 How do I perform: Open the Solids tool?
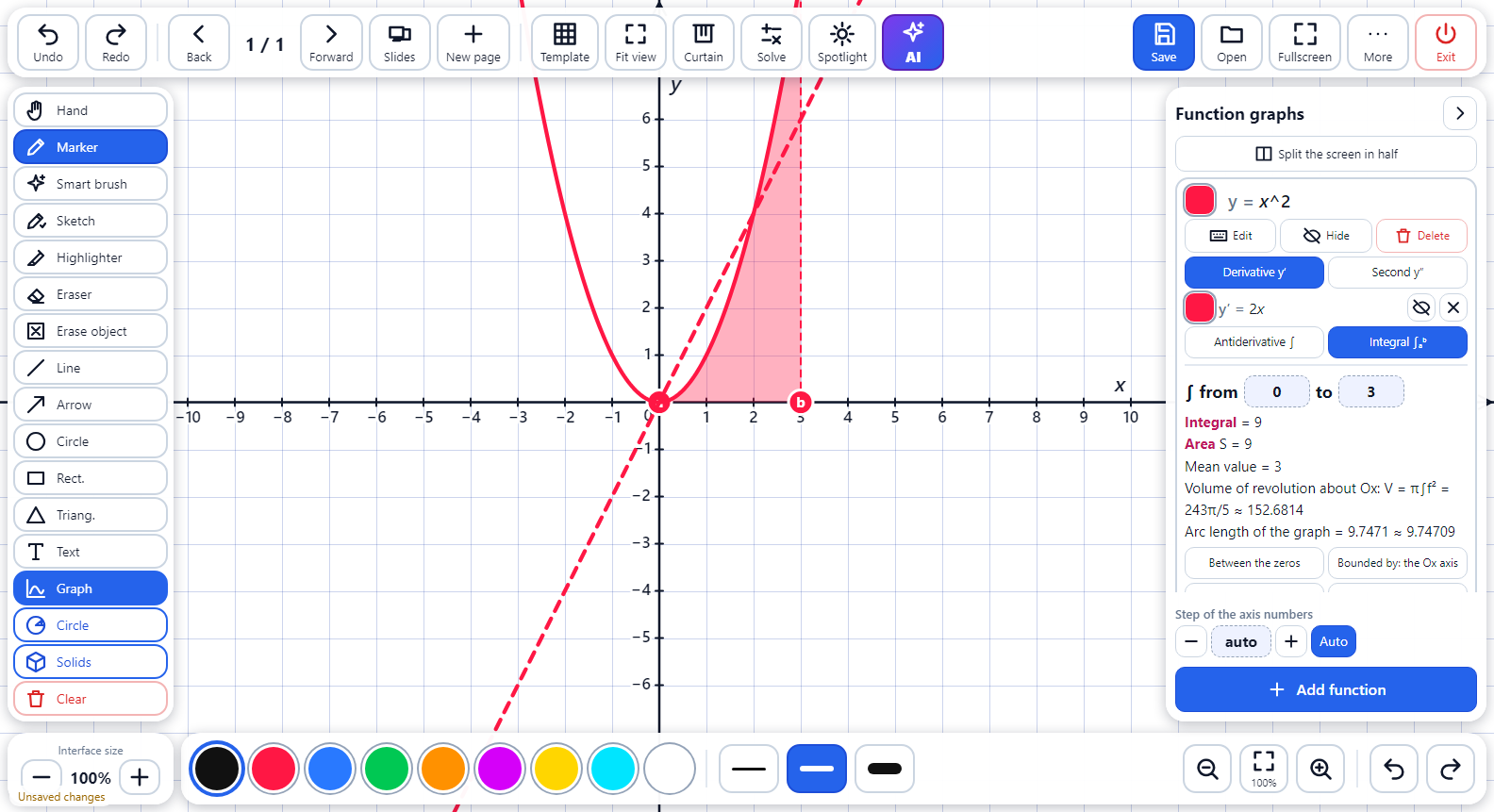(91, 662)
